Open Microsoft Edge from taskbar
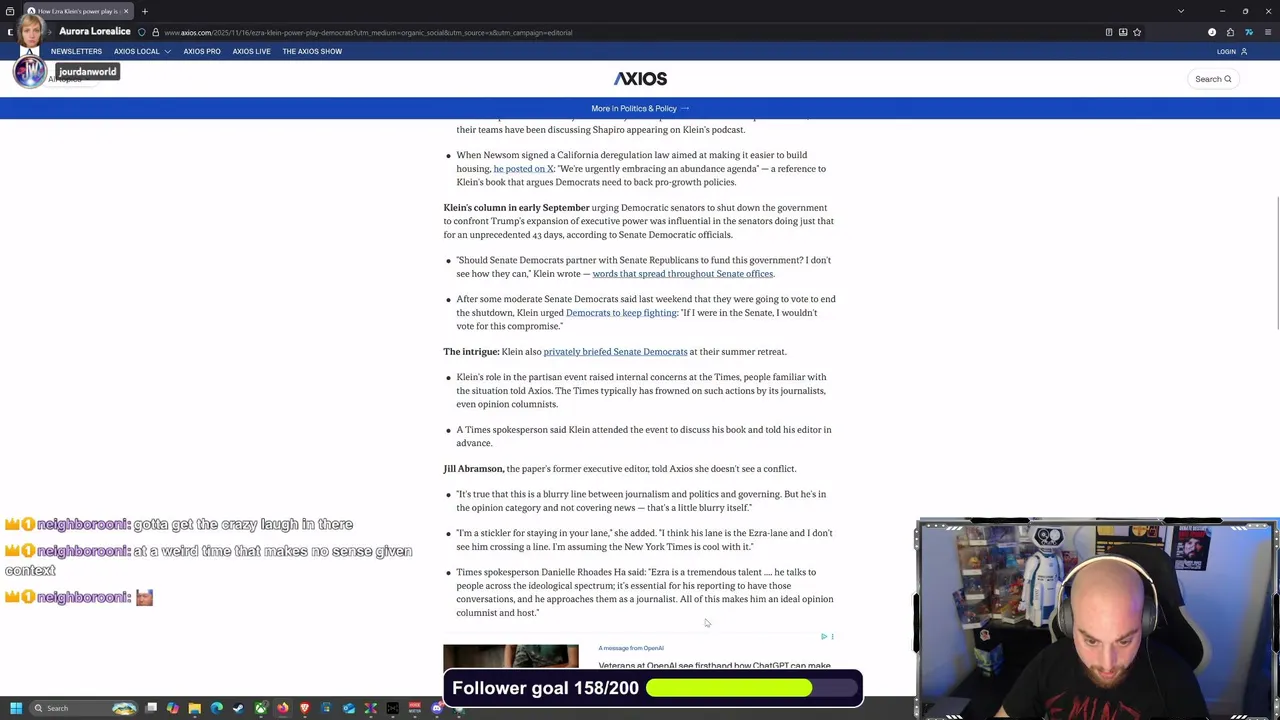Screen dimensions: 1280x720 pyautogui.click(x=217, y=708)
